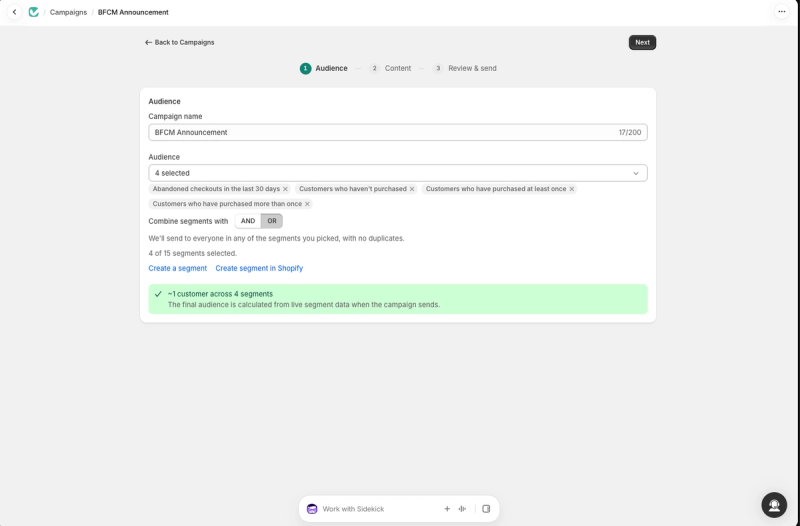This screenshot has height=526, width=800.
Task: Click the back chevron in top bar
Action: pos(14,12)
